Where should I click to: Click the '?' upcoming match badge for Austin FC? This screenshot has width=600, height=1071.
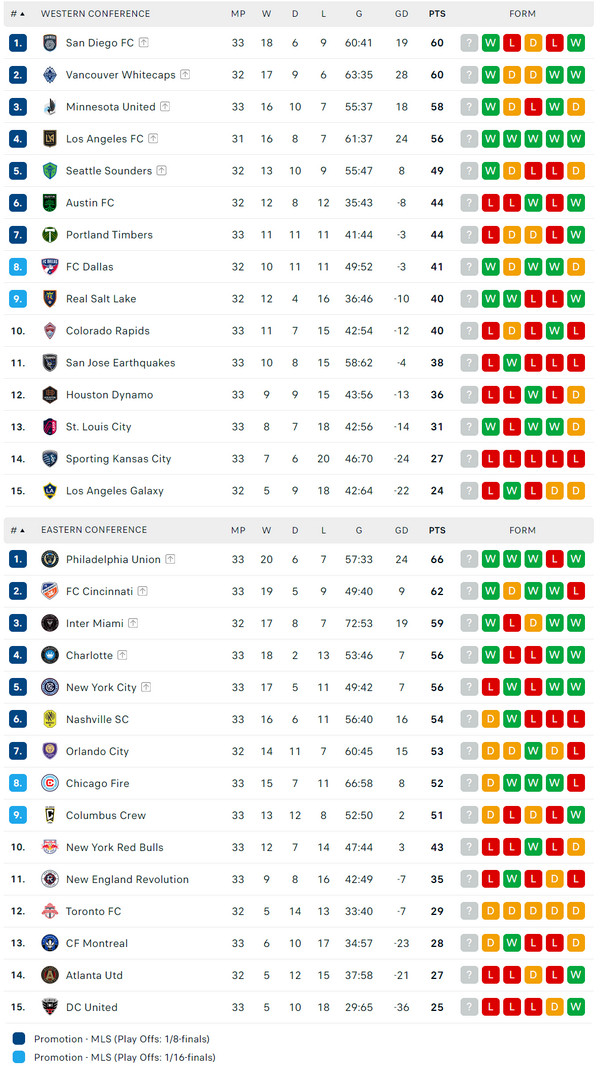[469, 203]
